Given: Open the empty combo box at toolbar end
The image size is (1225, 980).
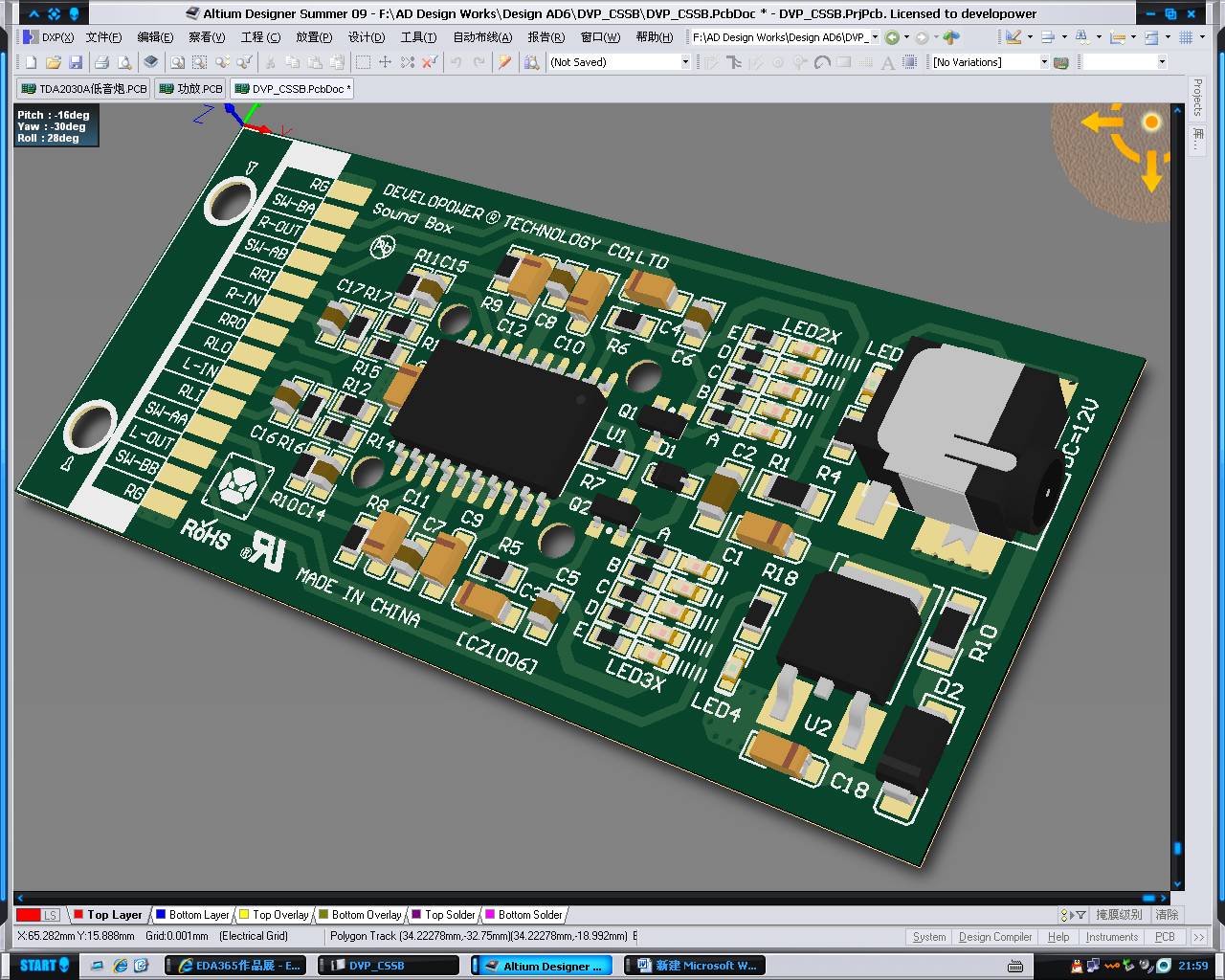Looking at the screenshot, I should click(1125, 62).
